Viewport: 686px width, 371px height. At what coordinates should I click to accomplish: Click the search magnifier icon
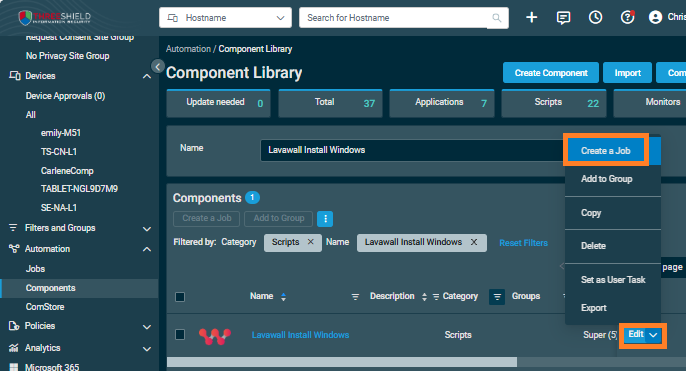click(497, 18)
